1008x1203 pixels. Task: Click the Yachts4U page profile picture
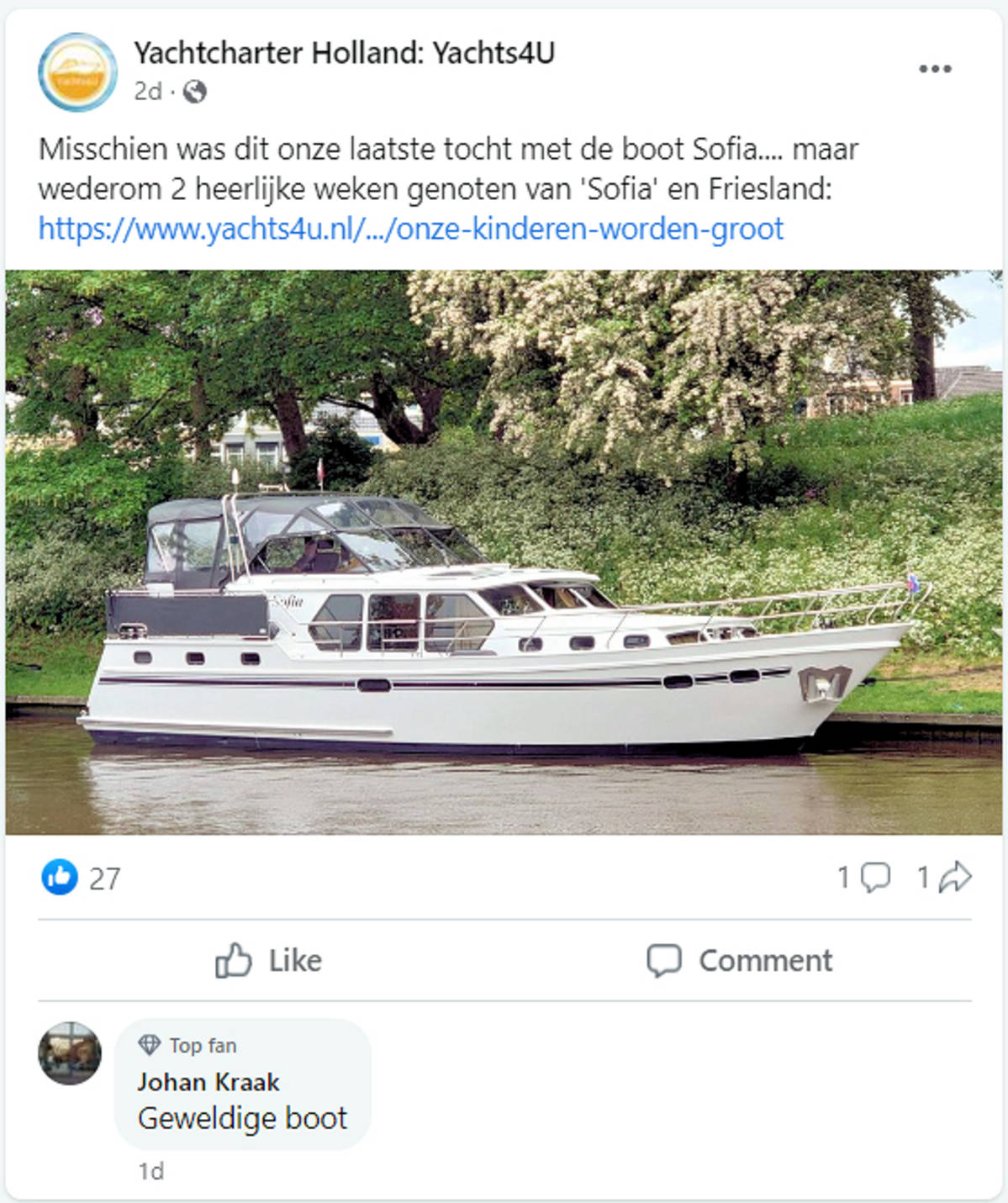coord(77,72)
